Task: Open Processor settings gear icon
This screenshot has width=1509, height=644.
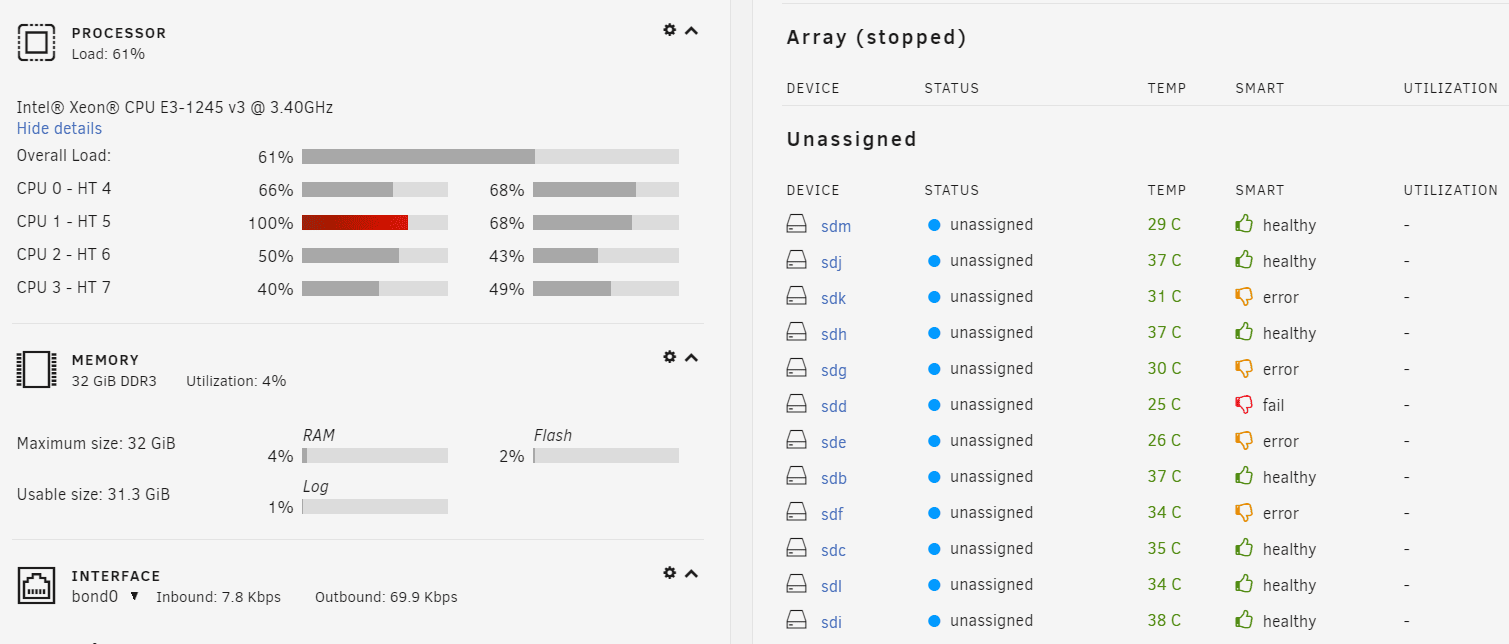Action: click(x=669, y=30)
